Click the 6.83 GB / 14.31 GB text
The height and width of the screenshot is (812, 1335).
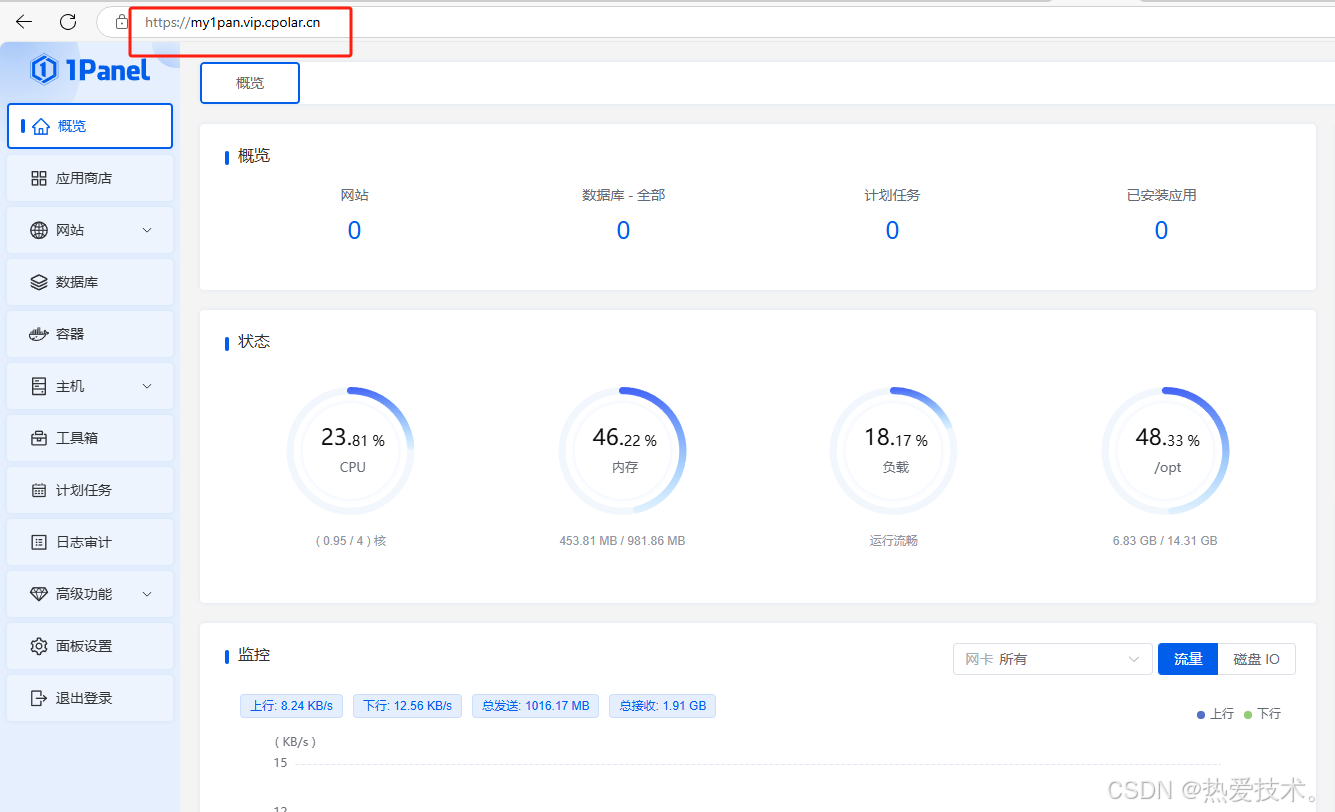(x=1165, y=541)
